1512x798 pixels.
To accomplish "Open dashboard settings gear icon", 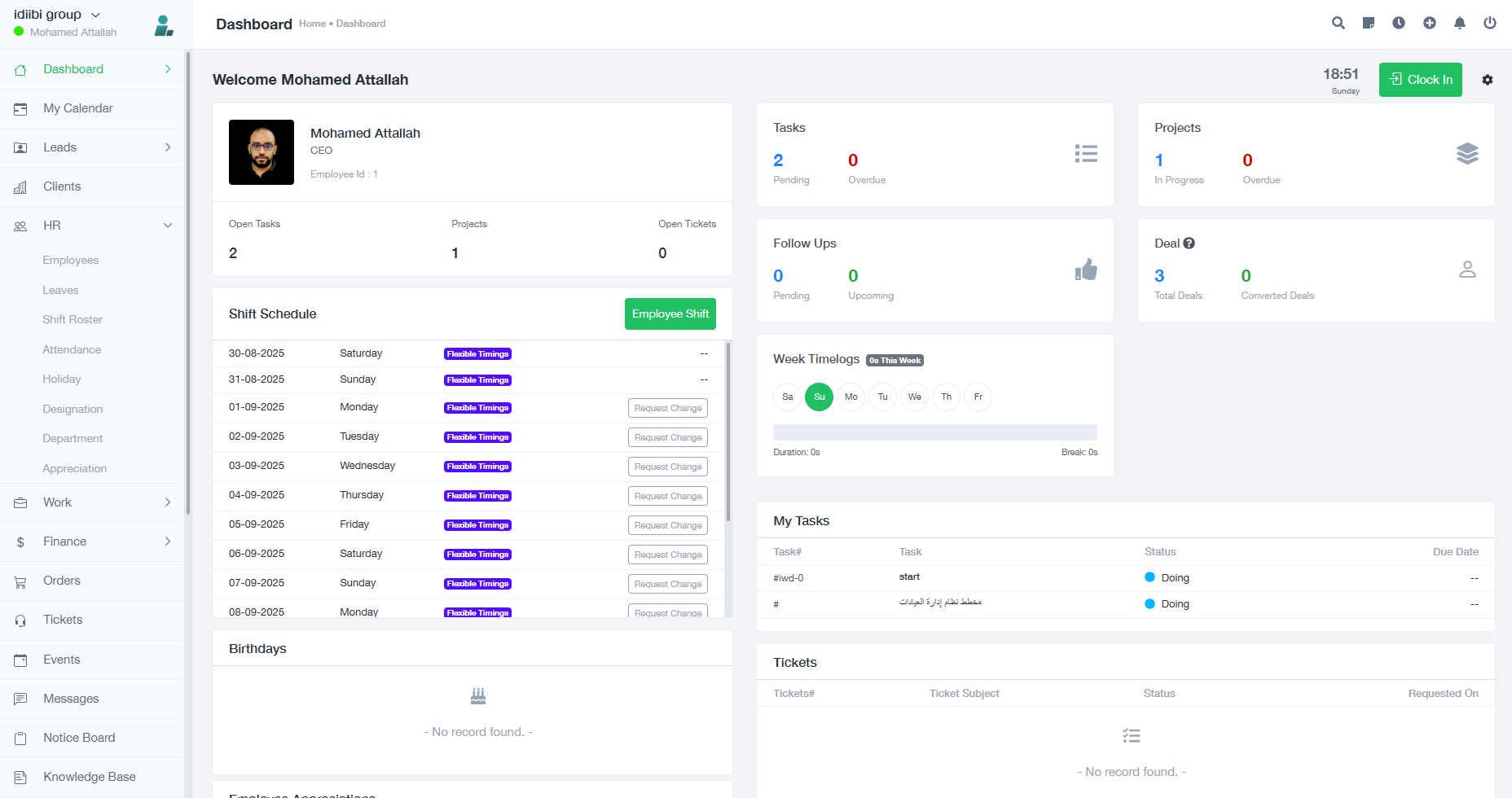I will pyautogui.click(x=1488, y=80).
